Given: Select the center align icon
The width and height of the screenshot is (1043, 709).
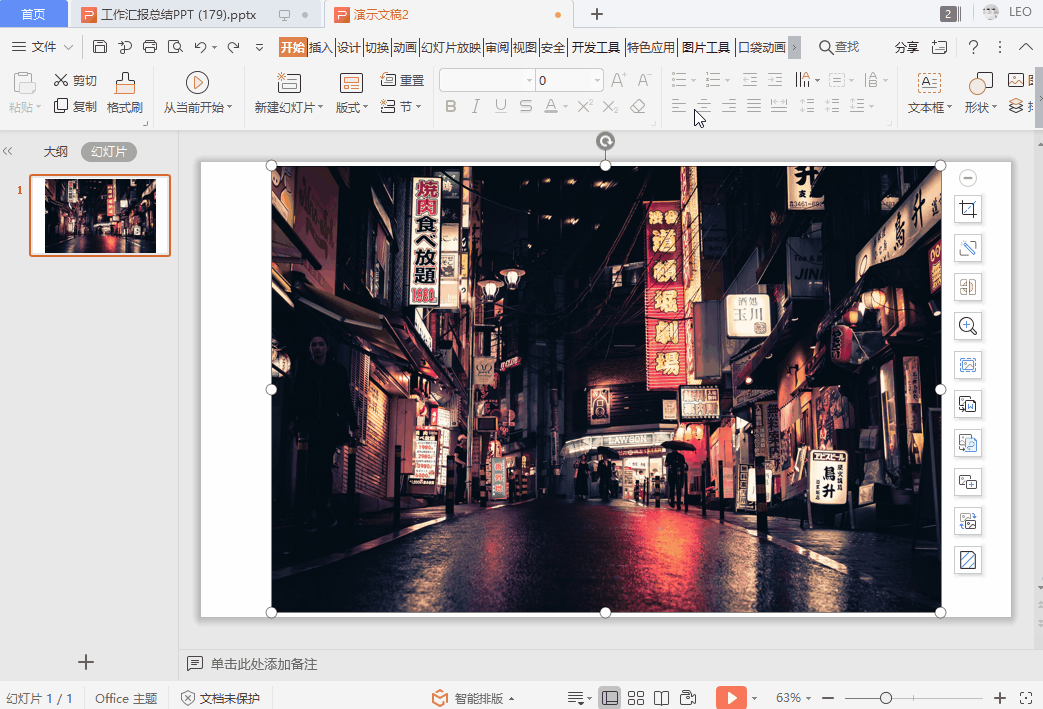Looking at the screenshot, I should click(704, 106).
